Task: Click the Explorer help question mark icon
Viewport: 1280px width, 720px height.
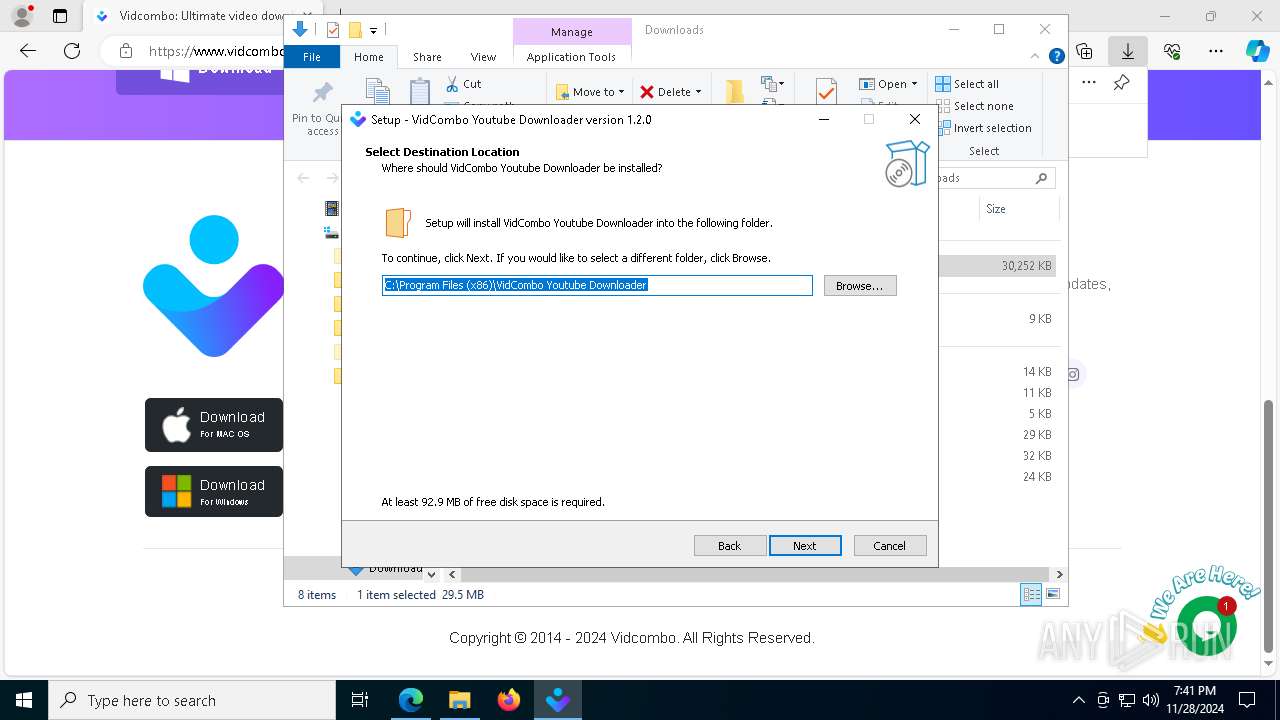Action: pos(1056,57)
